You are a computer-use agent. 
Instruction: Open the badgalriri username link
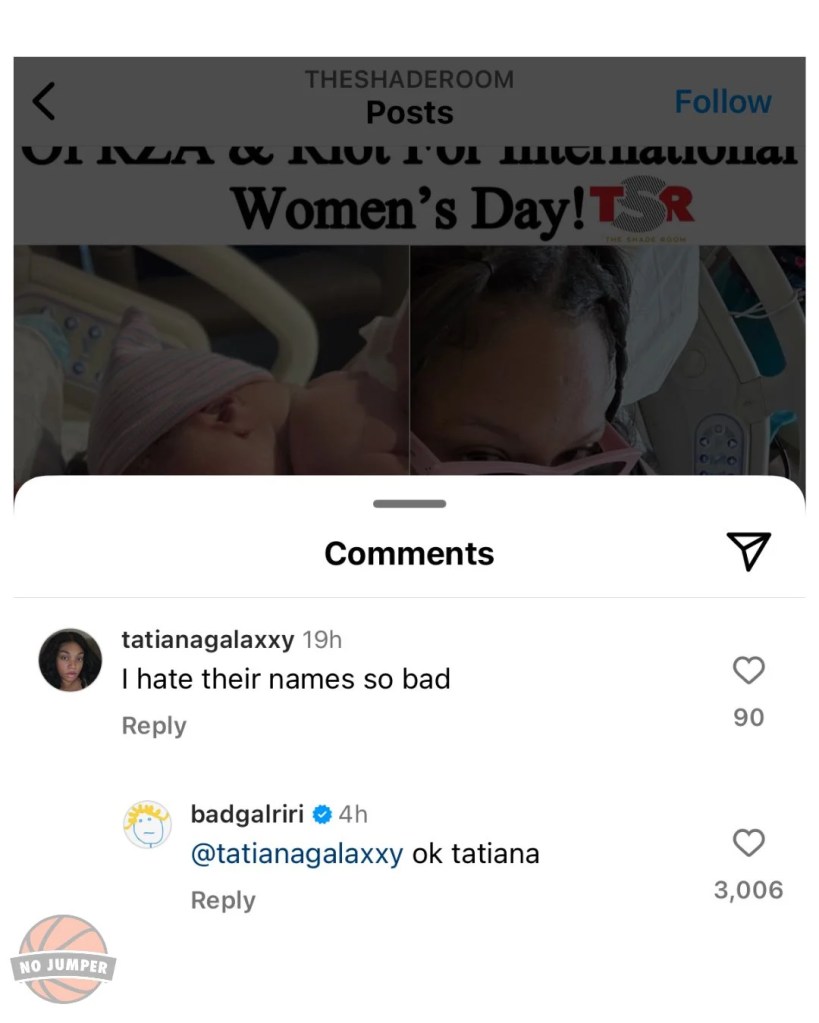246,814
